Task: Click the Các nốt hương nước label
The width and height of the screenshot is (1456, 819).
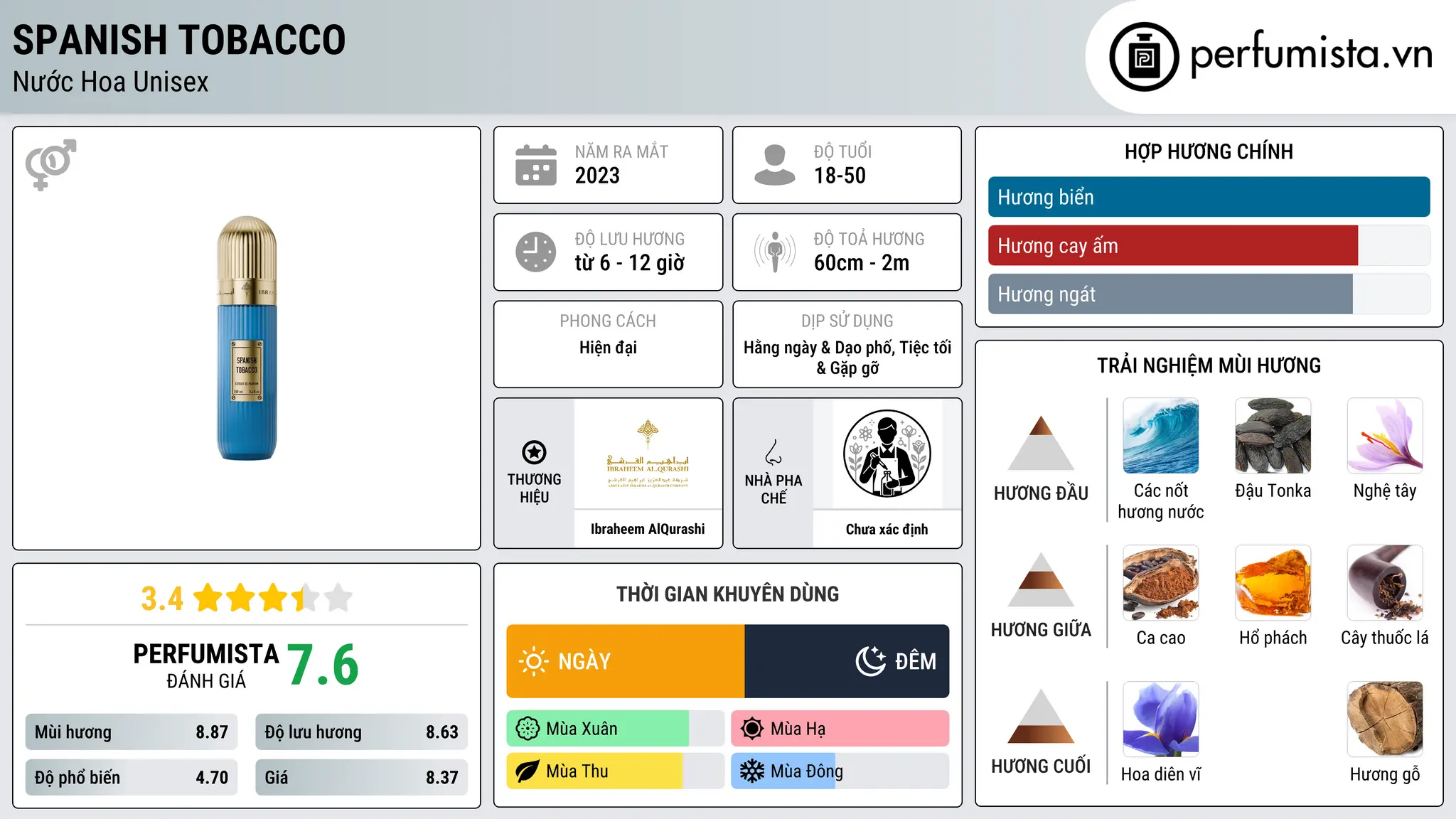Action: coord(1161,501)
